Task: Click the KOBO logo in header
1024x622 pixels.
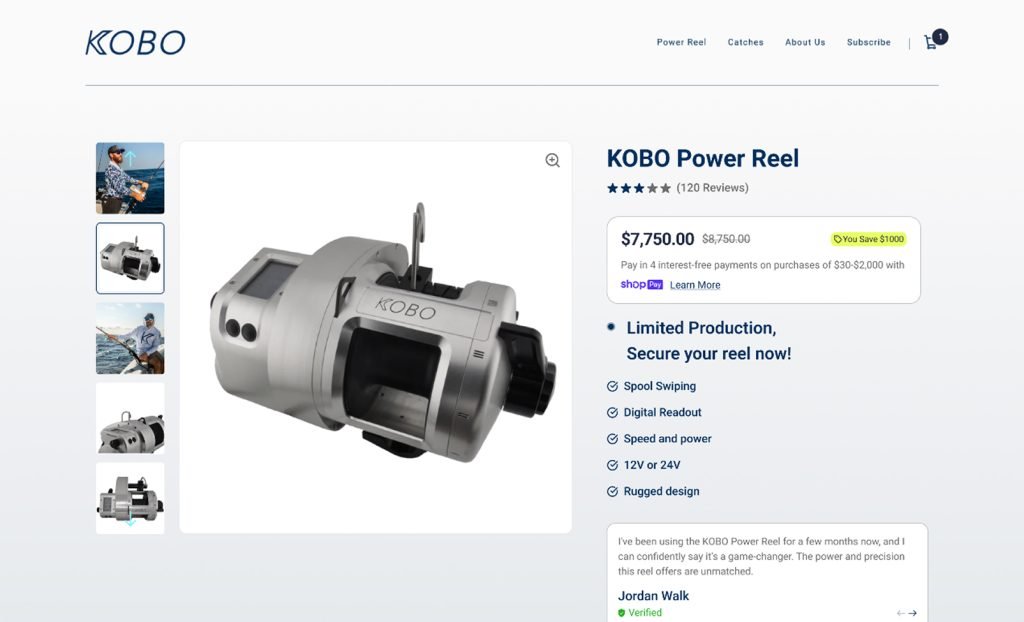Action: tap(135, 42)
